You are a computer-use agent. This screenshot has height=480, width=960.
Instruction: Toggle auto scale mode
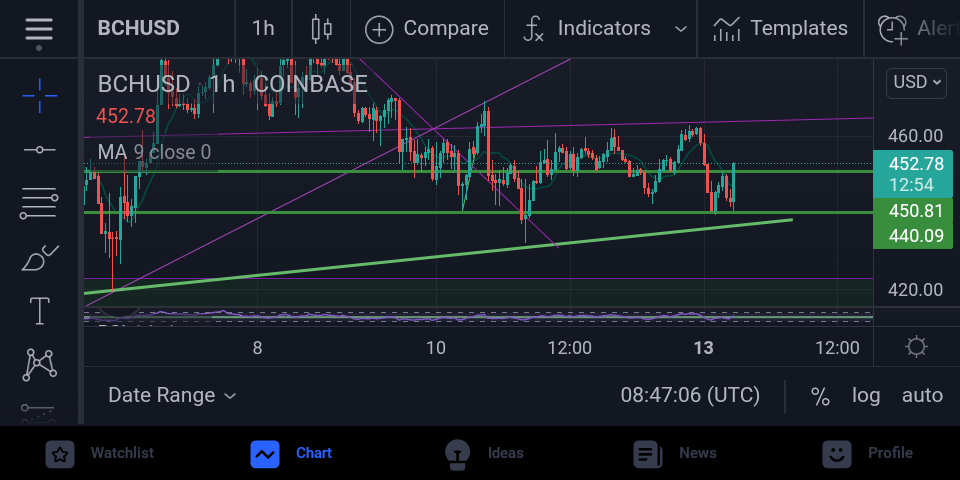[x=922, y=396]
